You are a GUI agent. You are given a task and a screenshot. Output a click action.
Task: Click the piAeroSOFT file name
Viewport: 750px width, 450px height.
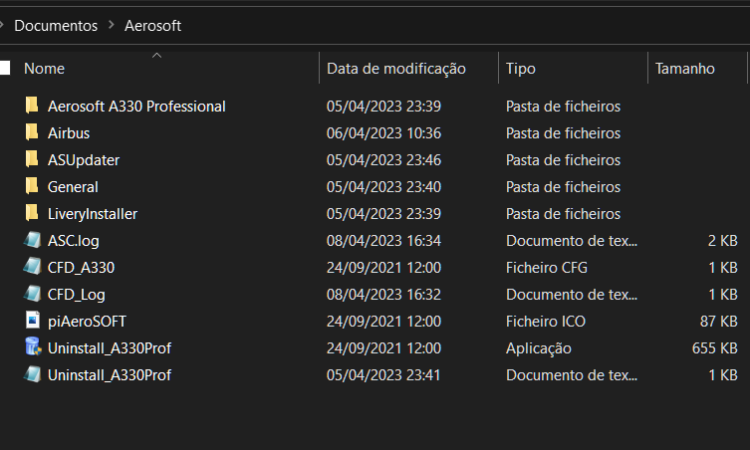point(87,321)
